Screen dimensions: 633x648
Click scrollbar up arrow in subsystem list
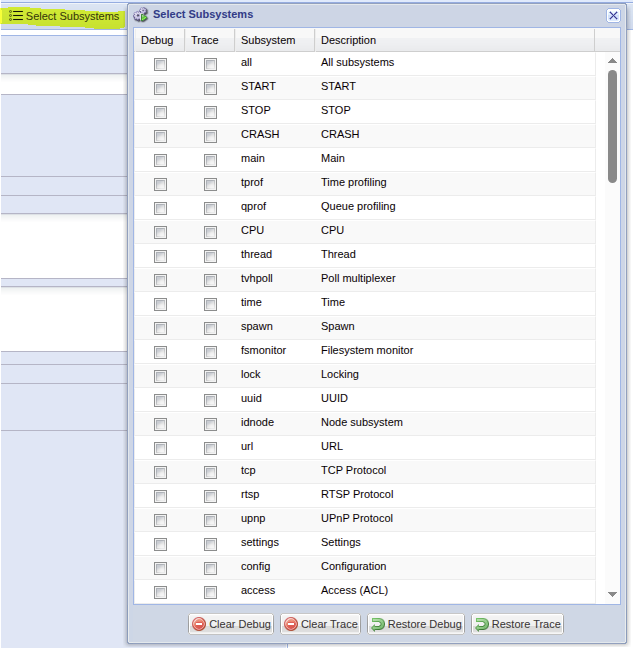pyautogui.click(x=612, y=60)
